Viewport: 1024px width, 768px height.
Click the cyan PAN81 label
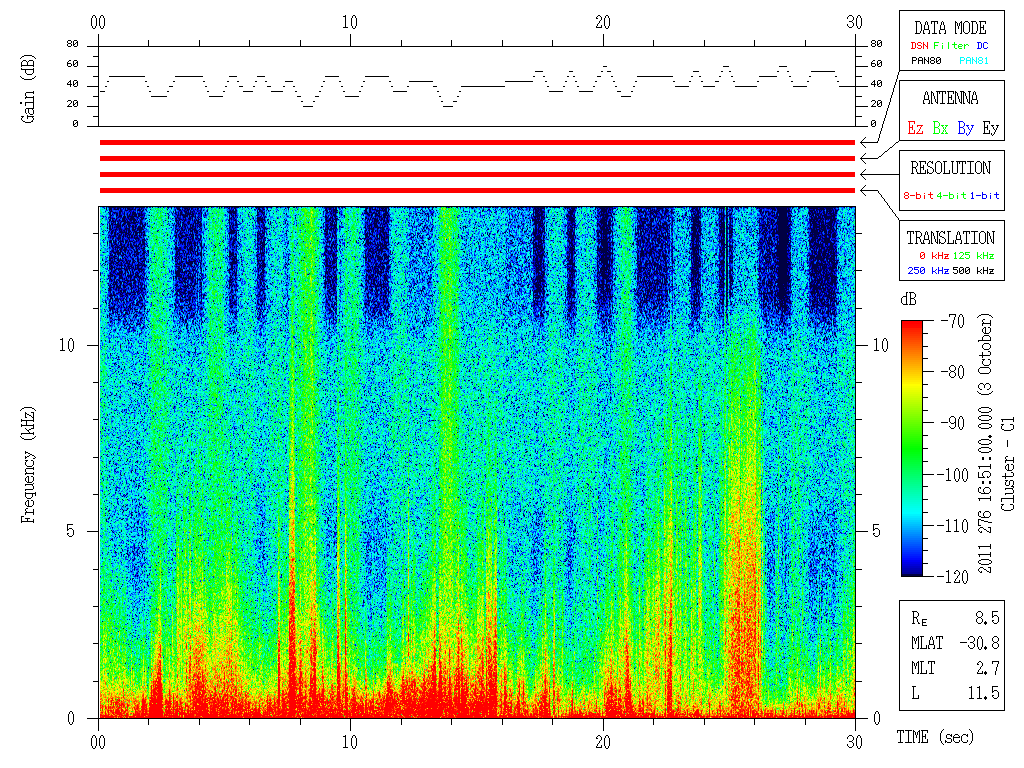(974, 61)
